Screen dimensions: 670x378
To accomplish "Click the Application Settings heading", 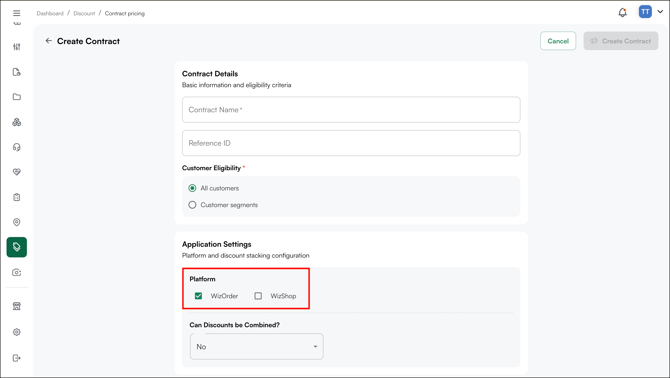I will 217,244.
